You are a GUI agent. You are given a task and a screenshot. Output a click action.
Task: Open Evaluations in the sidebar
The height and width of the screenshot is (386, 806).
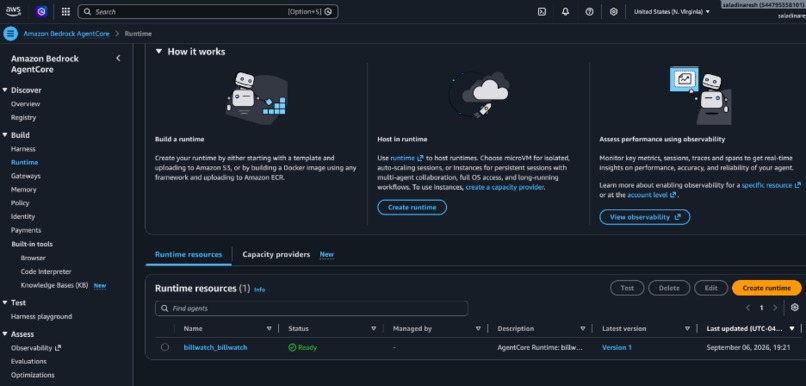pos(29,361)
